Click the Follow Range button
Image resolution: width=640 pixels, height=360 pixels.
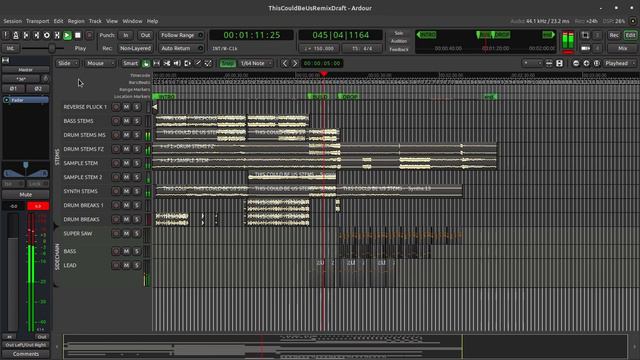point(181,36)
